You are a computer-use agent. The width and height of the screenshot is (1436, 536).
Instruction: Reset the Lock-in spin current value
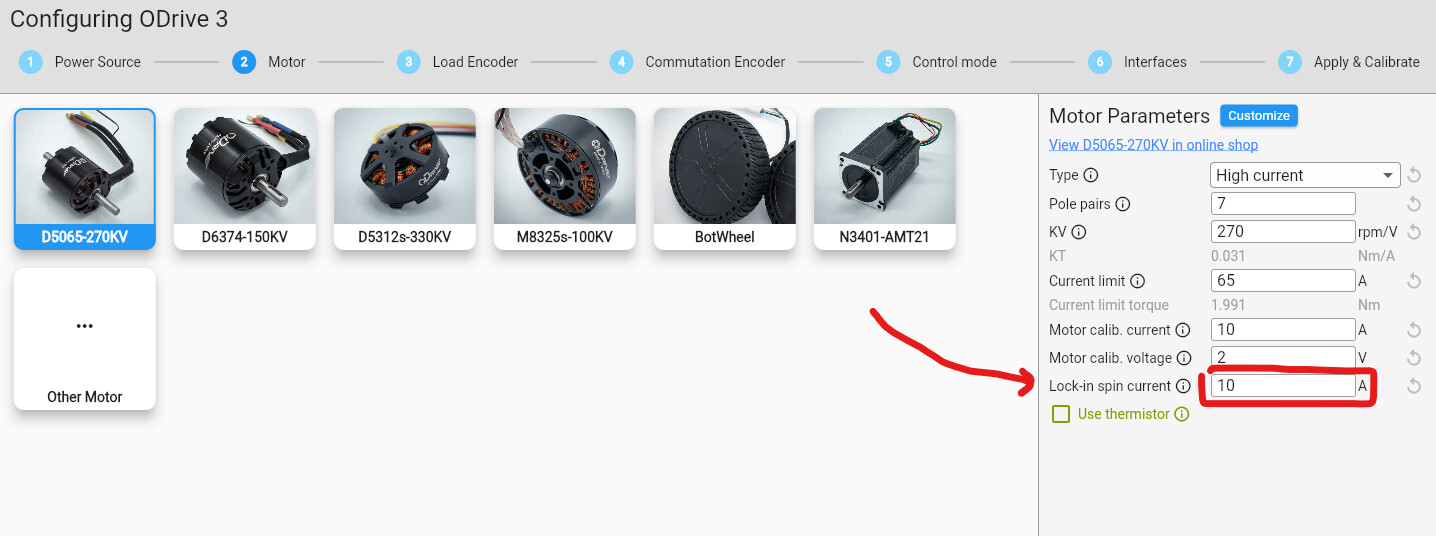pos(1414,386)
